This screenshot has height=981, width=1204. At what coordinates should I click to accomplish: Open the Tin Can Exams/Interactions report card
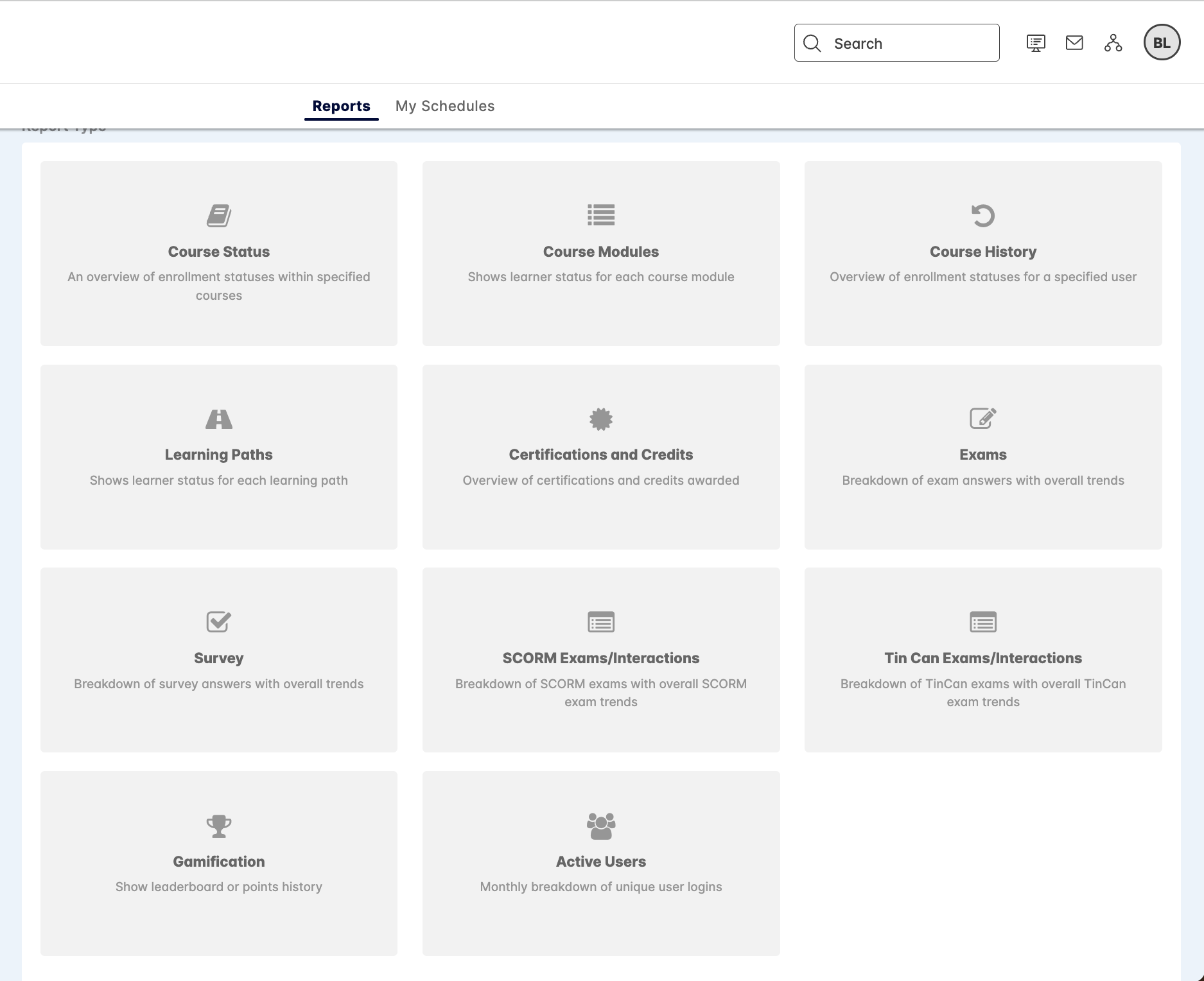[982, 660]
